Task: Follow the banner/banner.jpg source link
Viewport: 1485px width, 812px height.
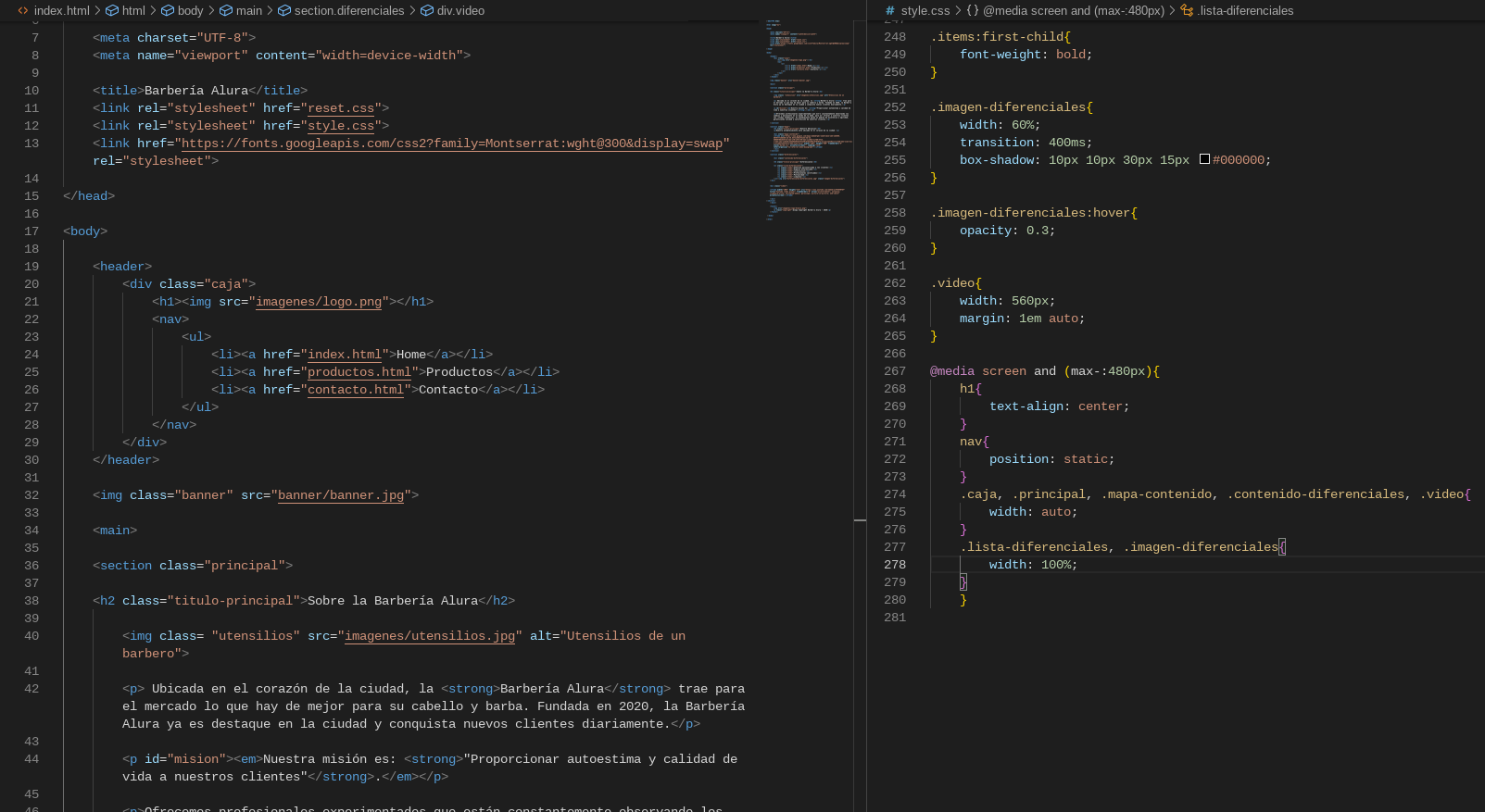Action: click(341, 495)
